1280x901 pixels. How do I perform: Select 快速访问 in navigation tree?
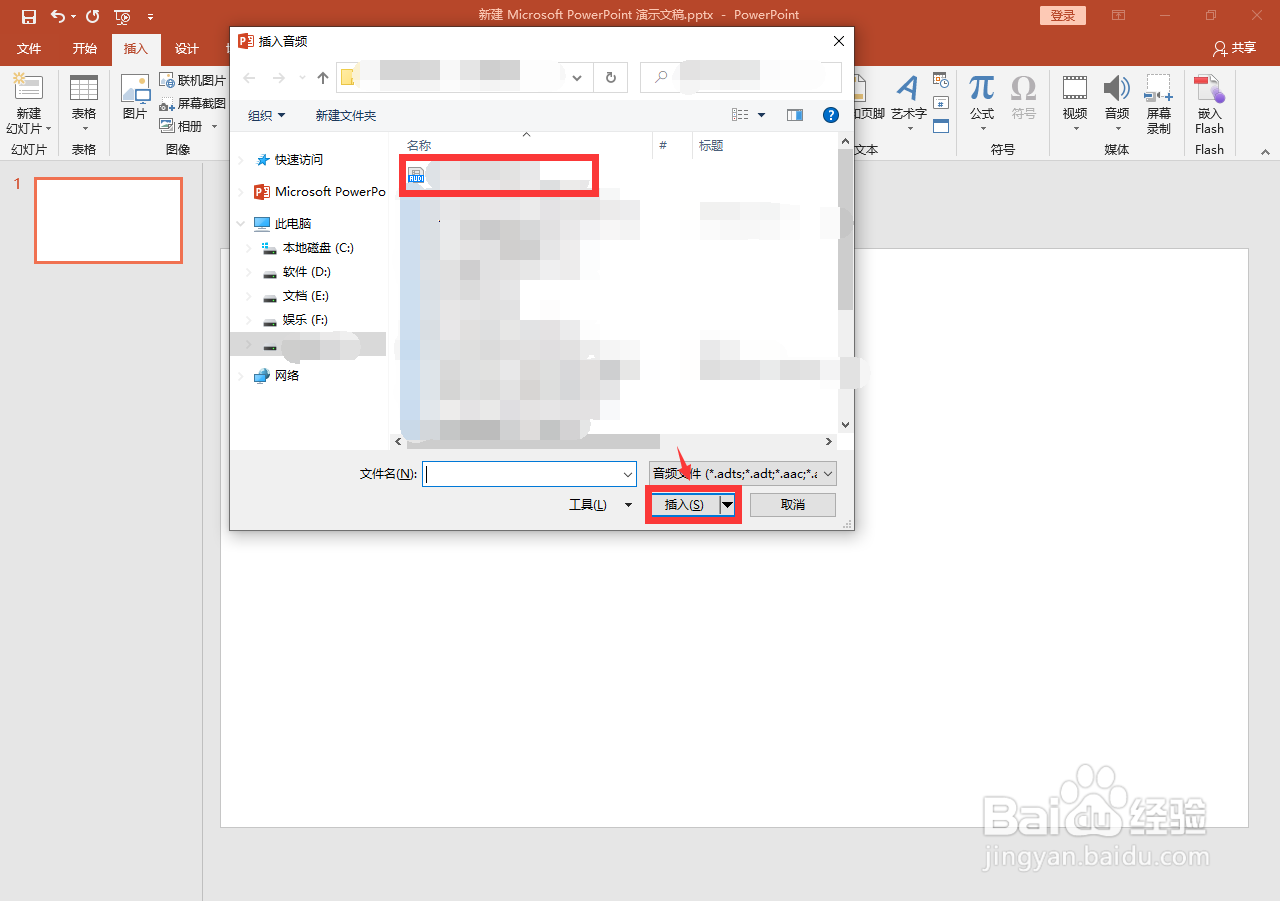coord(299,159)
